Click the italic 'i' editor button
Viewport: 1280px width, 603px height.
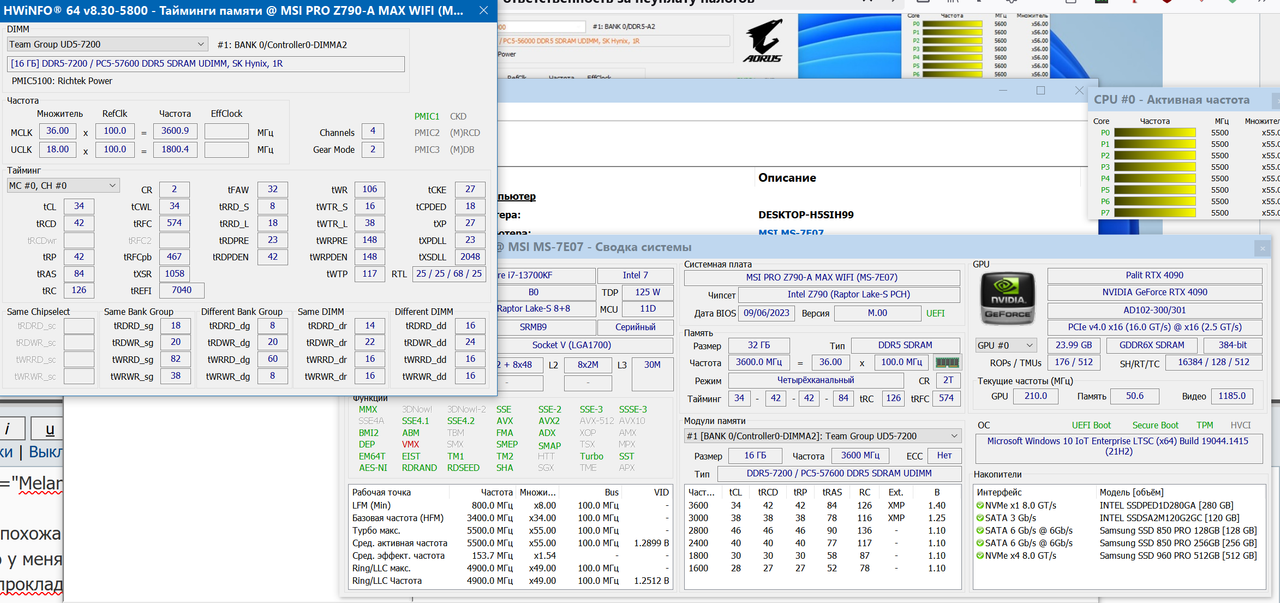pyautogui.click(x=8, y=429)
